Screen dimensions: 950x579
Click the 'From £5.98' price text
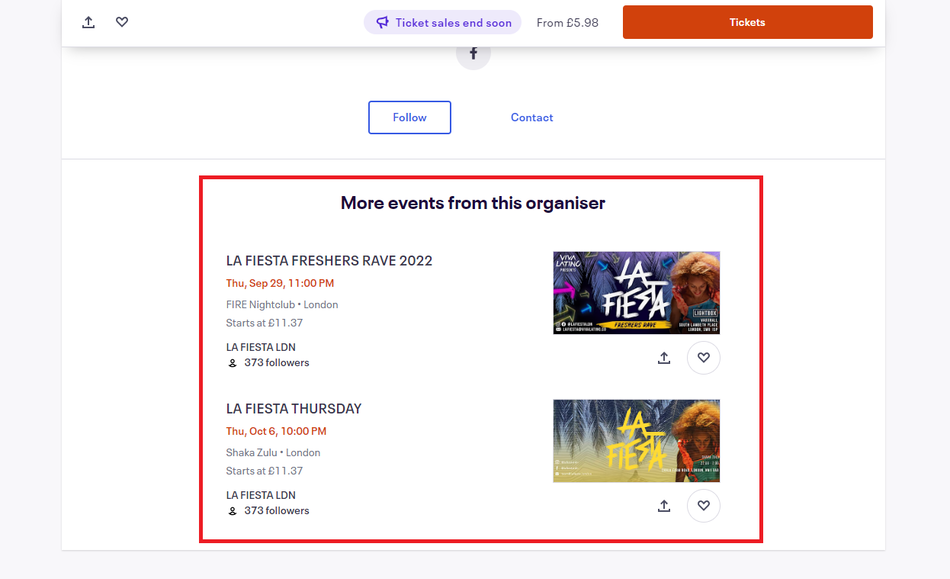(567, 22)
